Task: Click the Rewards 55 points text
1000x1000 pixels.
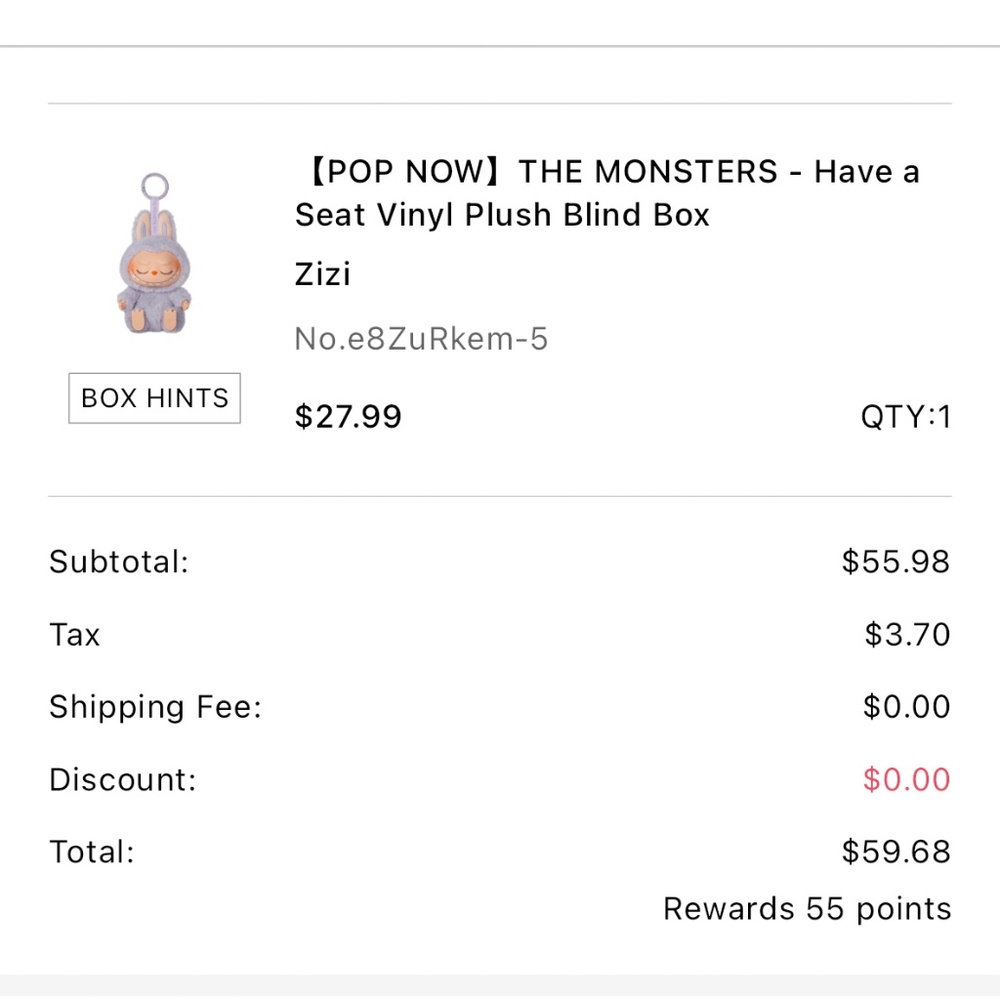Action: pyautogui.click(x=806, y=908)
